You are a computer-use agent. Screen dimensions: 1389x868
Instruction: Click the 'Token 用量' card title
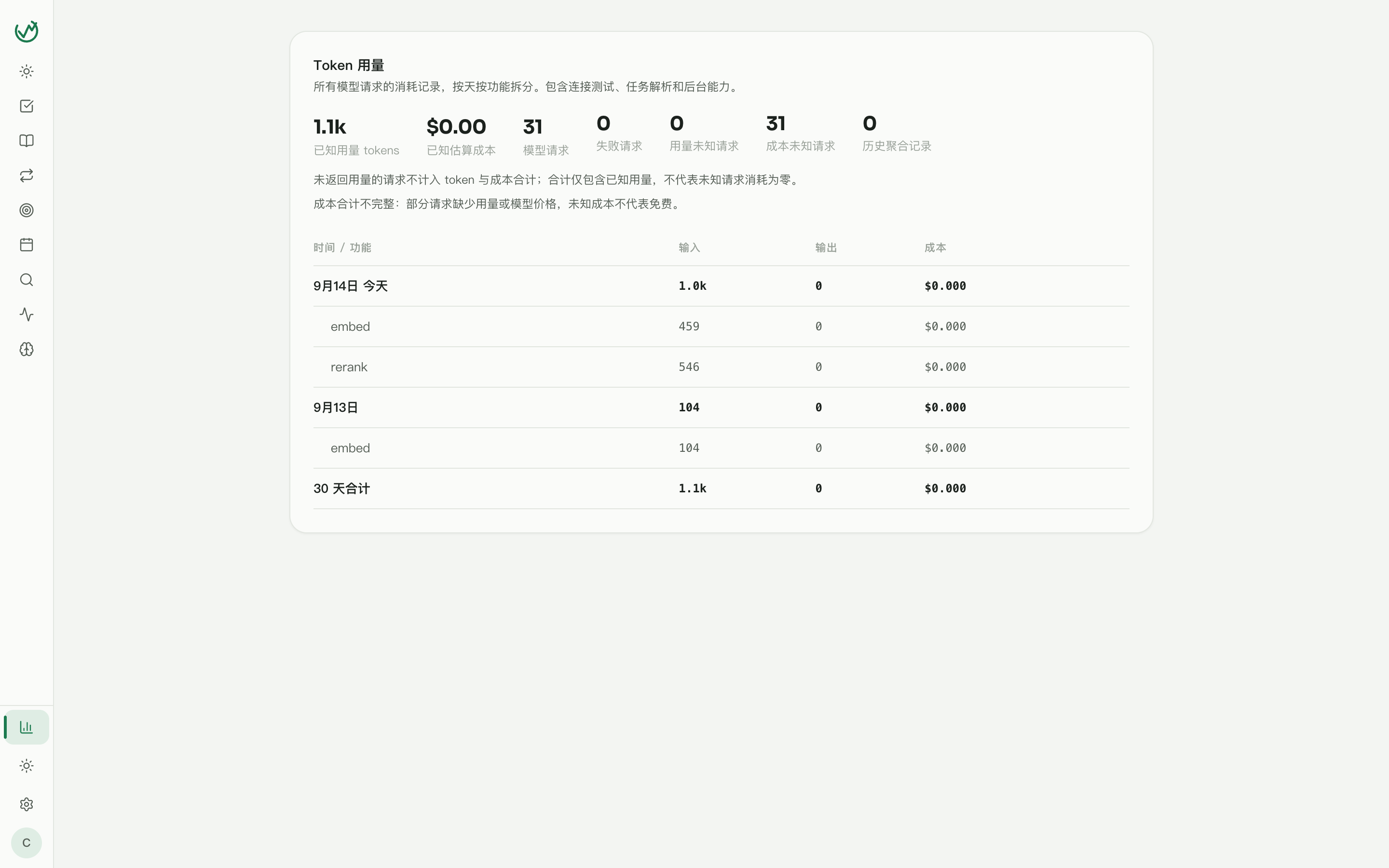click(x=348, y=66)
